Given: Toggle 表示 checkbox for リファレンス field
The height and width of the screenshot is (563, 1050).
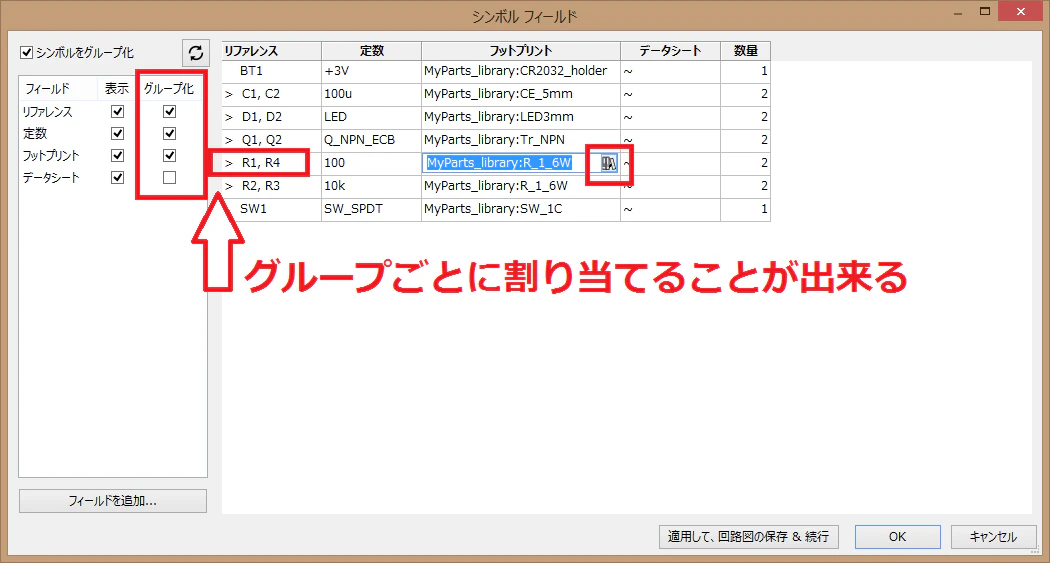Looking at the screenshot, I should (x=117, y=111).
